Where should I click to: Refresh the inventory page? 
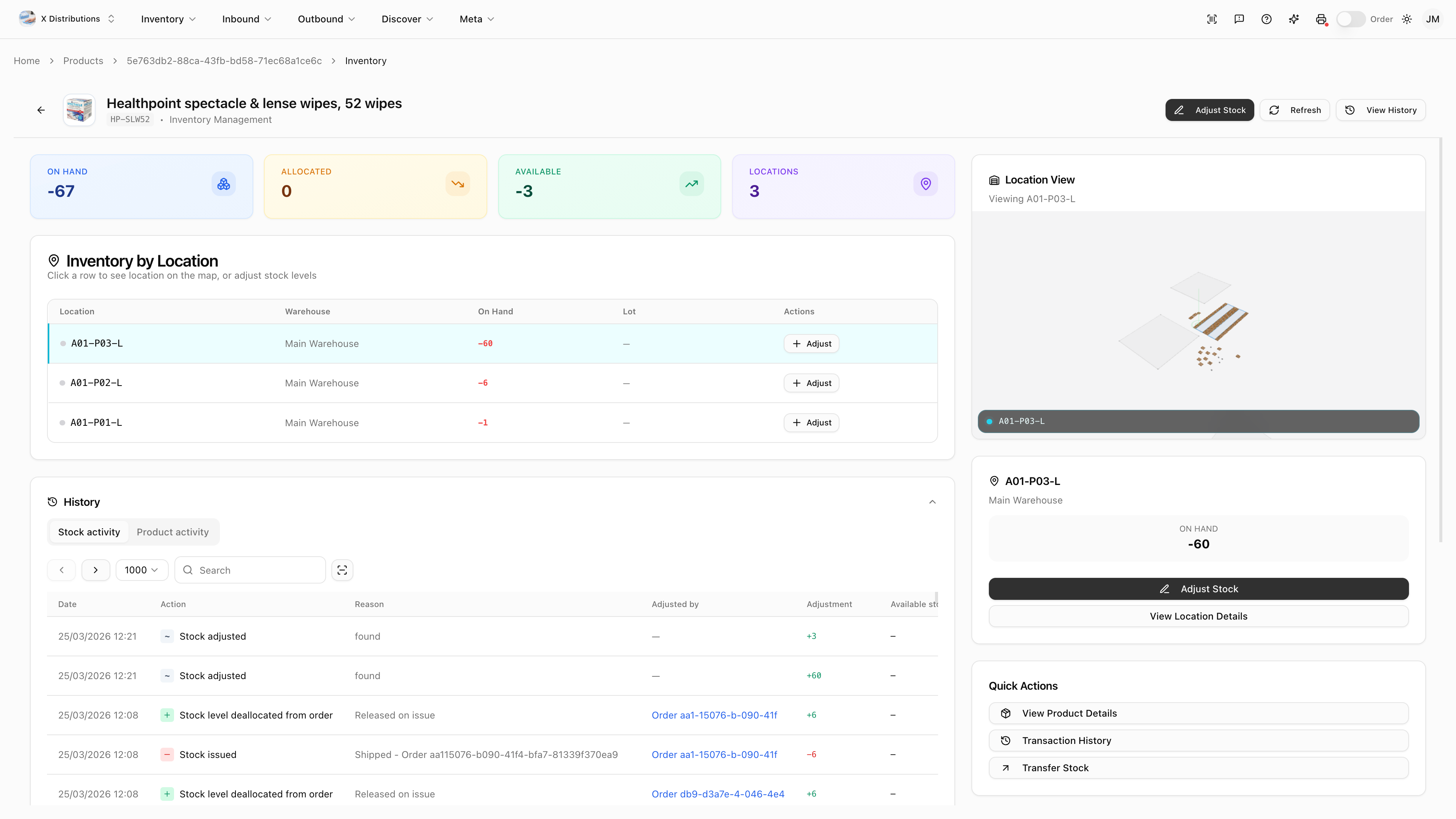1294,110
